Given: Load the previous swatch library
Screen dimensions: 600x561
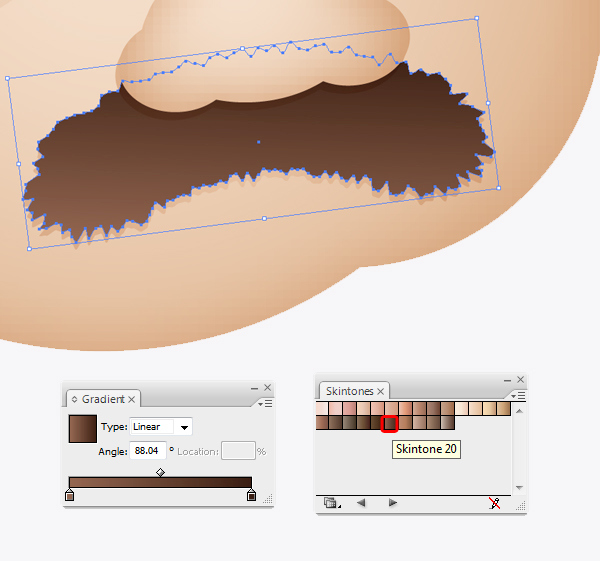Looking at the screenshot, I should tap(360, 502).
